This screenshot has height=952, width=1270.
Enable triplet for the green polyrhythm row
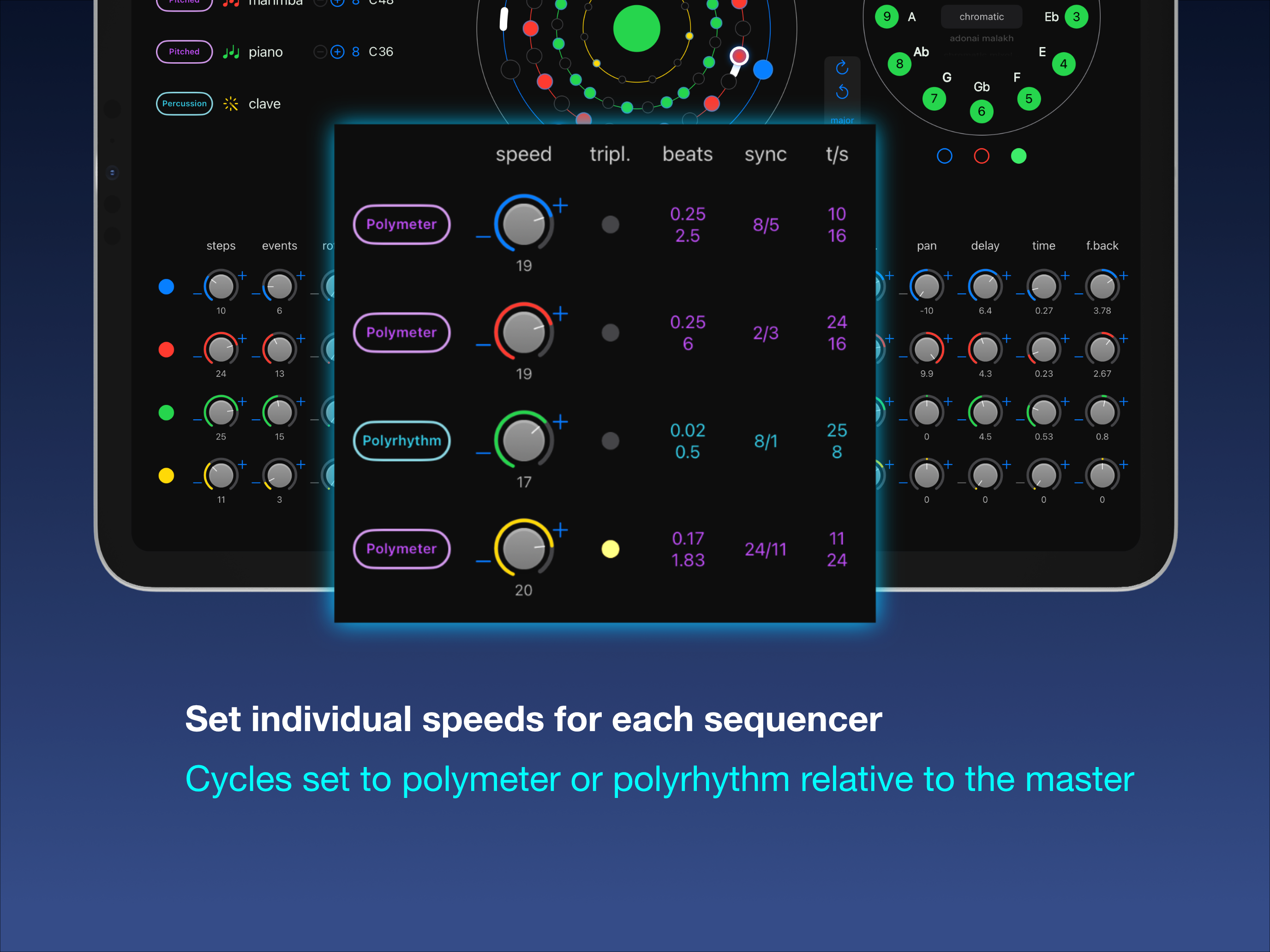[x=610, y=440]
